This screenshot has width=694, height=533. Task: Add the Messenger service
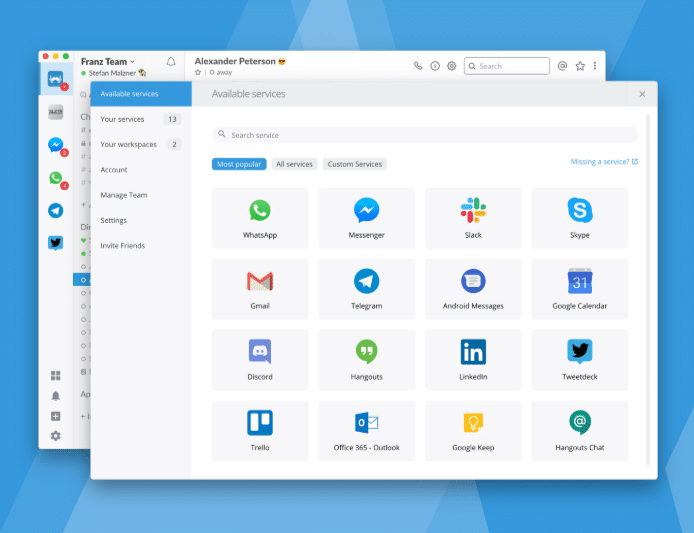(366, 218)
